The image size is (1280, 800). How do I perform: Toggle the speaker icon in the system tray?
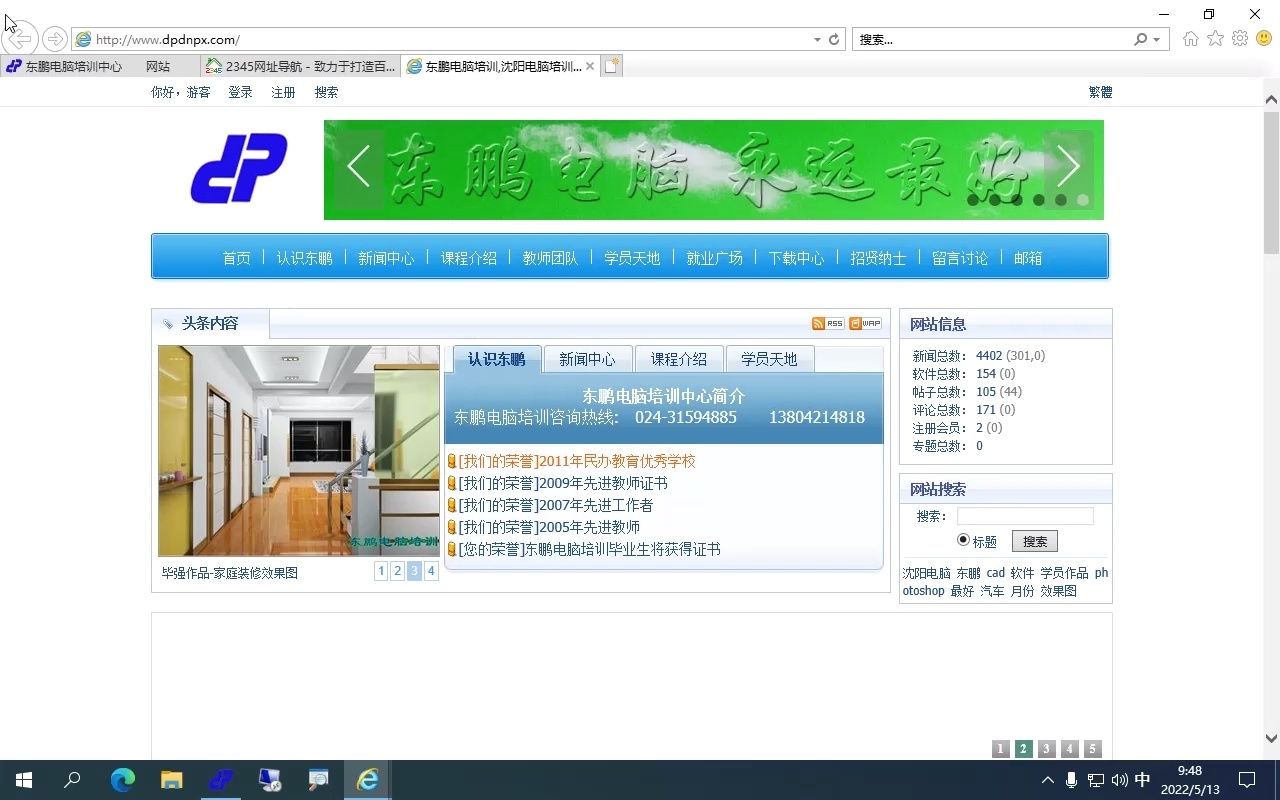point(1120,780)
